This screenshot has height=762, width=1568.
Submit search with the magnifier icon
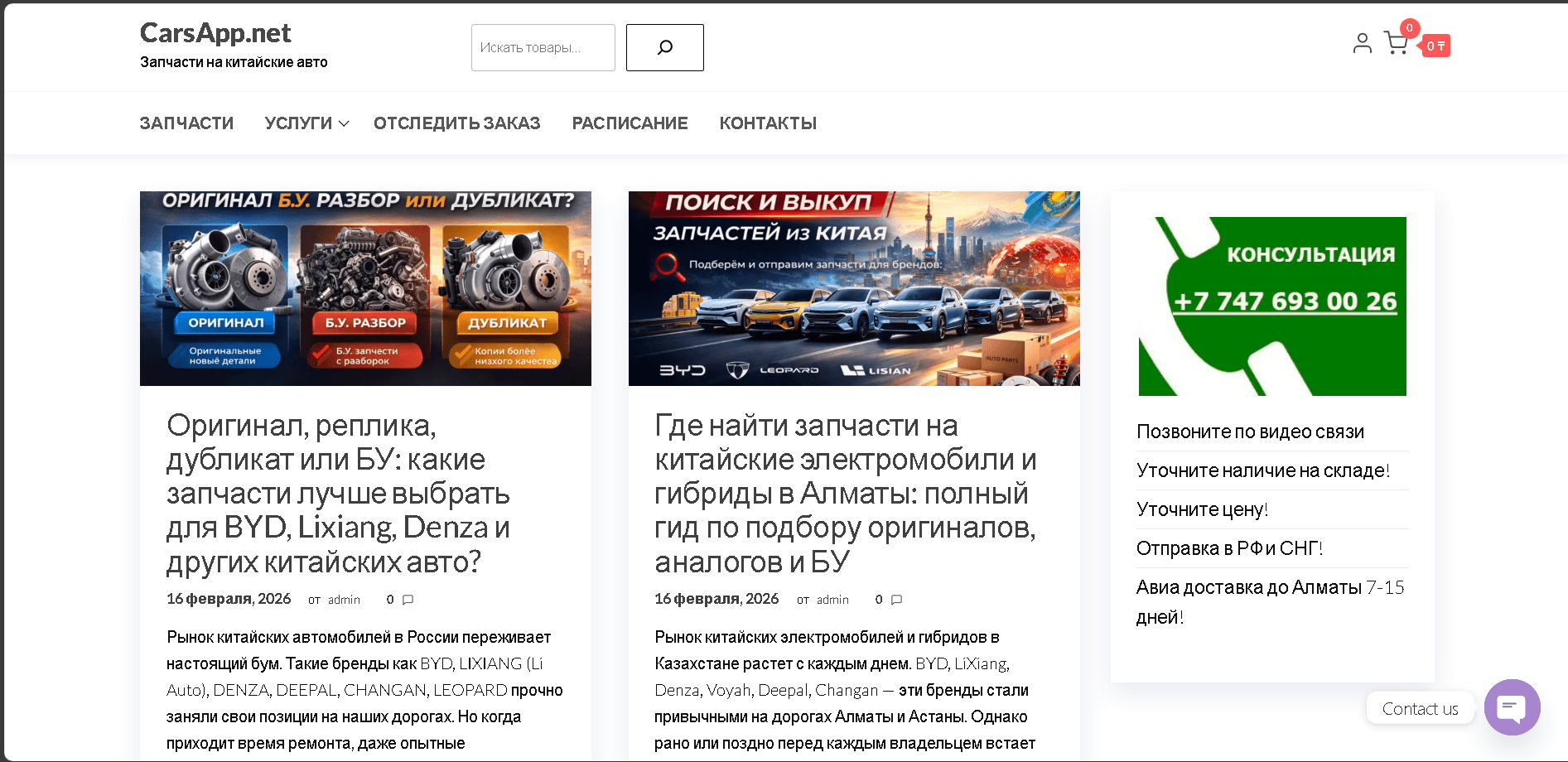(x=663, y=47)
